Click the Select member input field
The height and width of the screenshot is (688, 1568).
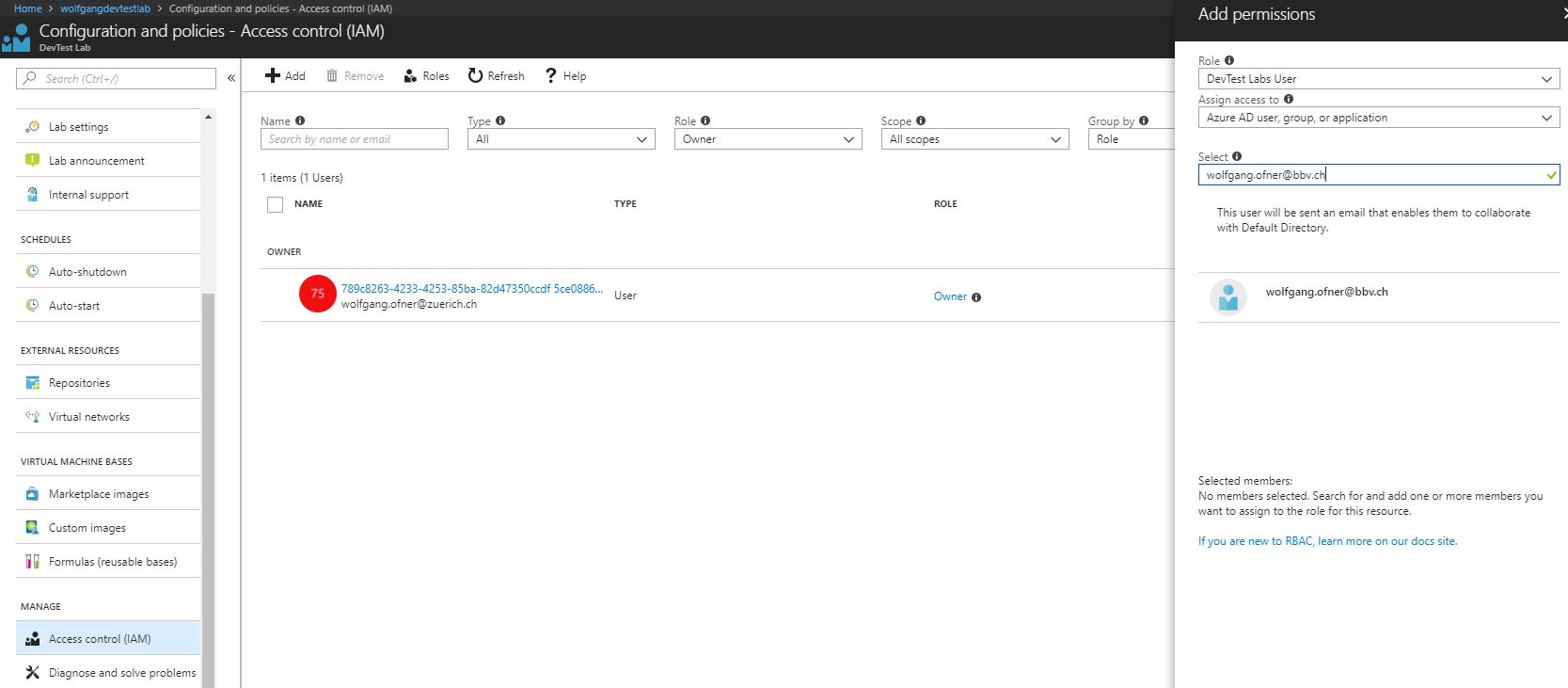pos(1379,175)
